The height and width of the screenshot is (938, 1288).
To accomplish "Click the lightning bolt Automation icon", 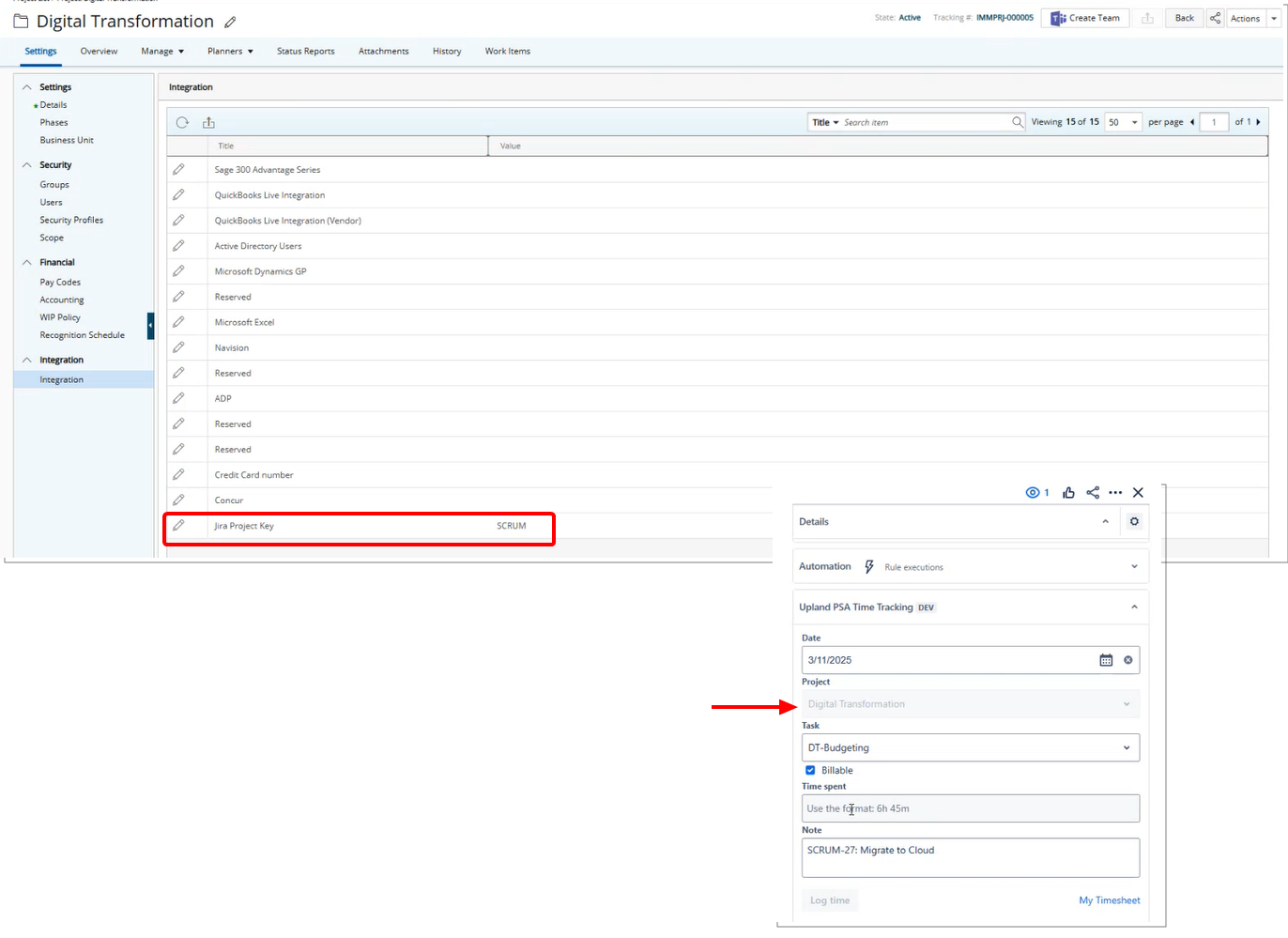I will click(869, 566).
